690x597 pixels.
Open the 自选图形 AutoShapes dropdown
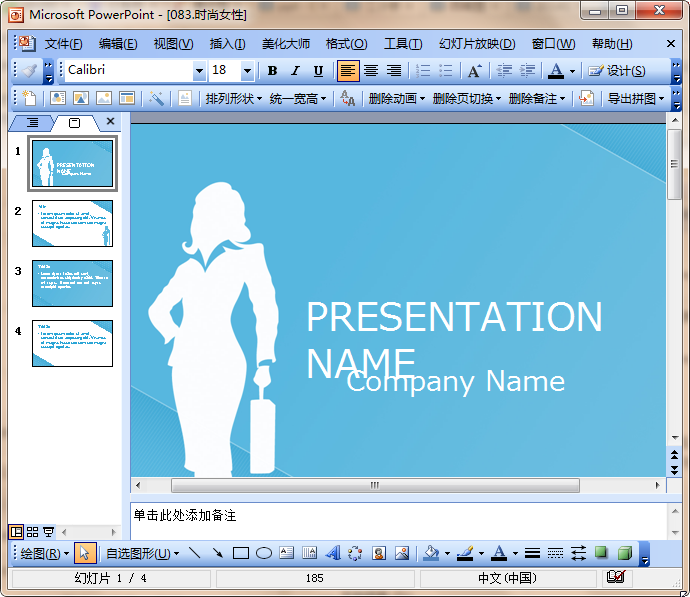[142, 553]
